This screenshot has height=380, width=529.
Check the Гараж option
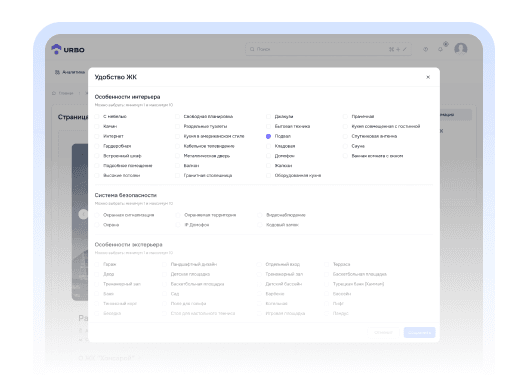97,264
